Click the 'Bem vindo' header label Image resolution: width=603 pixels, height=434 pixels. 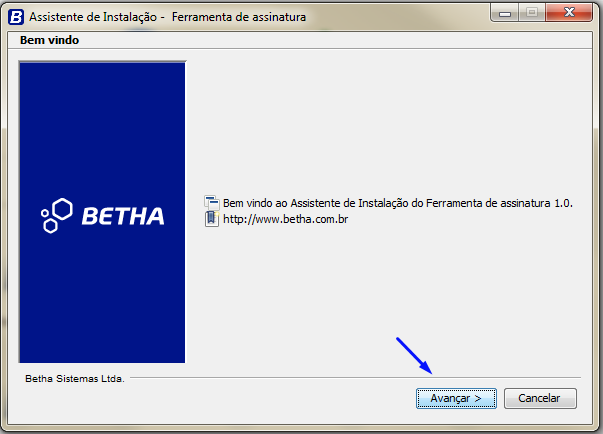(x=49, y=40)
